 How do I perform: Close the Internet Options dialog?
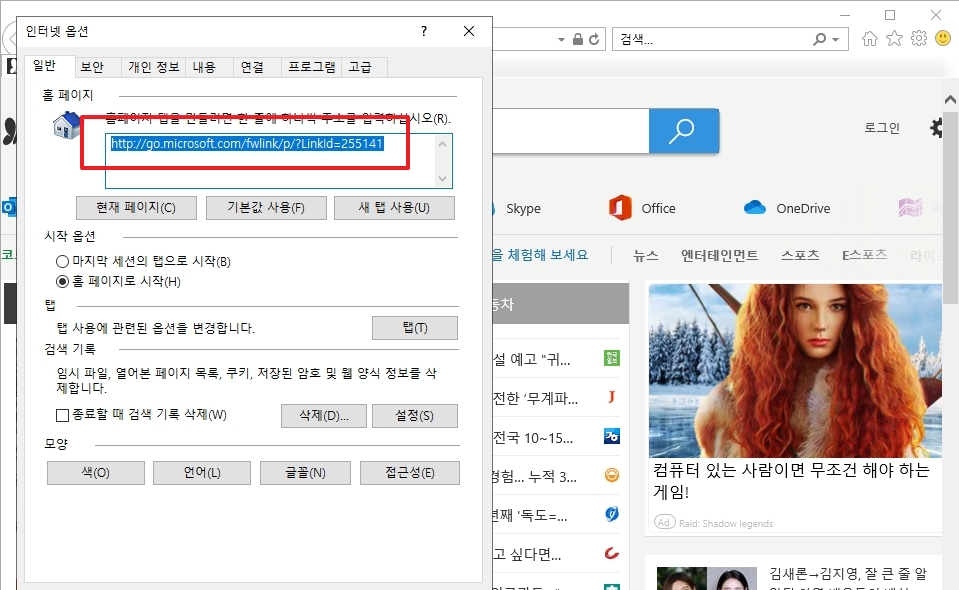(469, 31)
